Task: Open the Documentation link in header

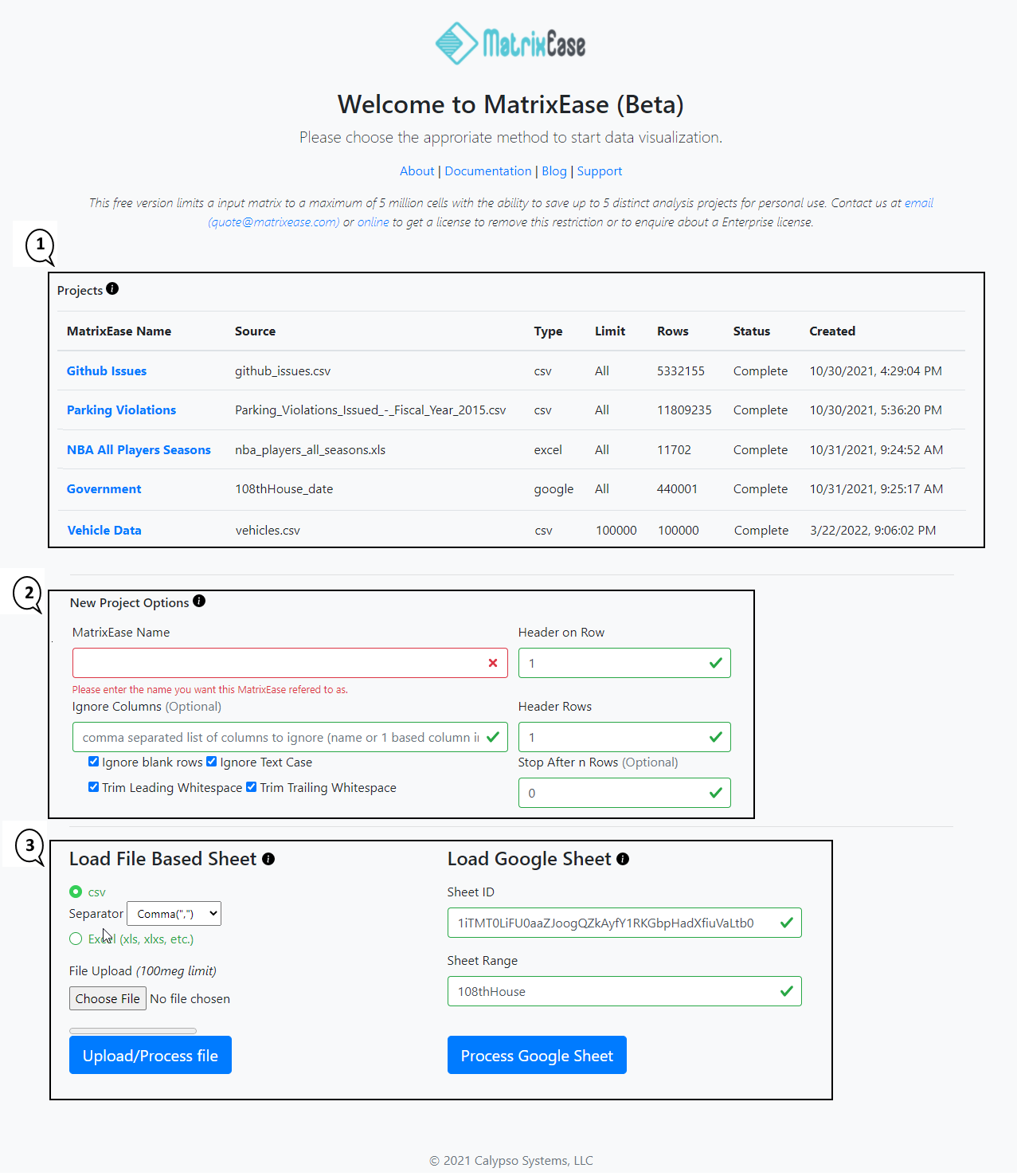Action: click(x=487, y=171)
